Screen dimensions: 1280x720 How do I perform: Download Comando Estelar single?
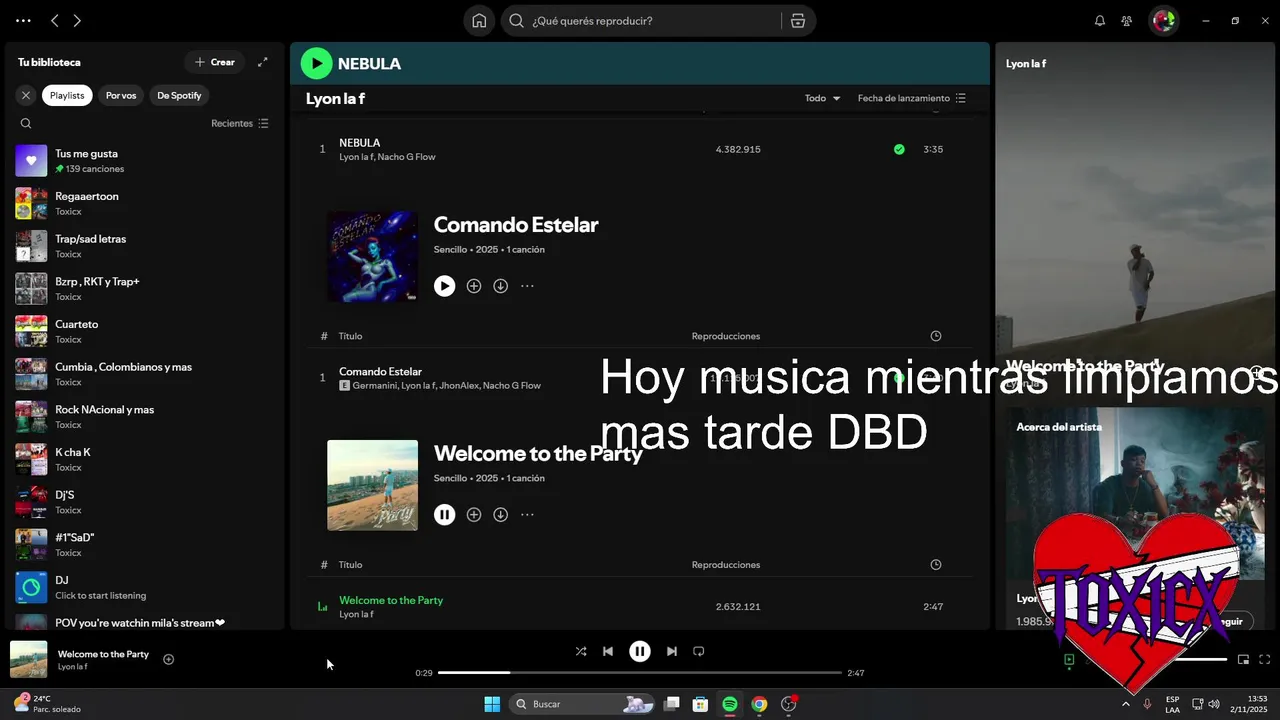(x=501, y=286)
